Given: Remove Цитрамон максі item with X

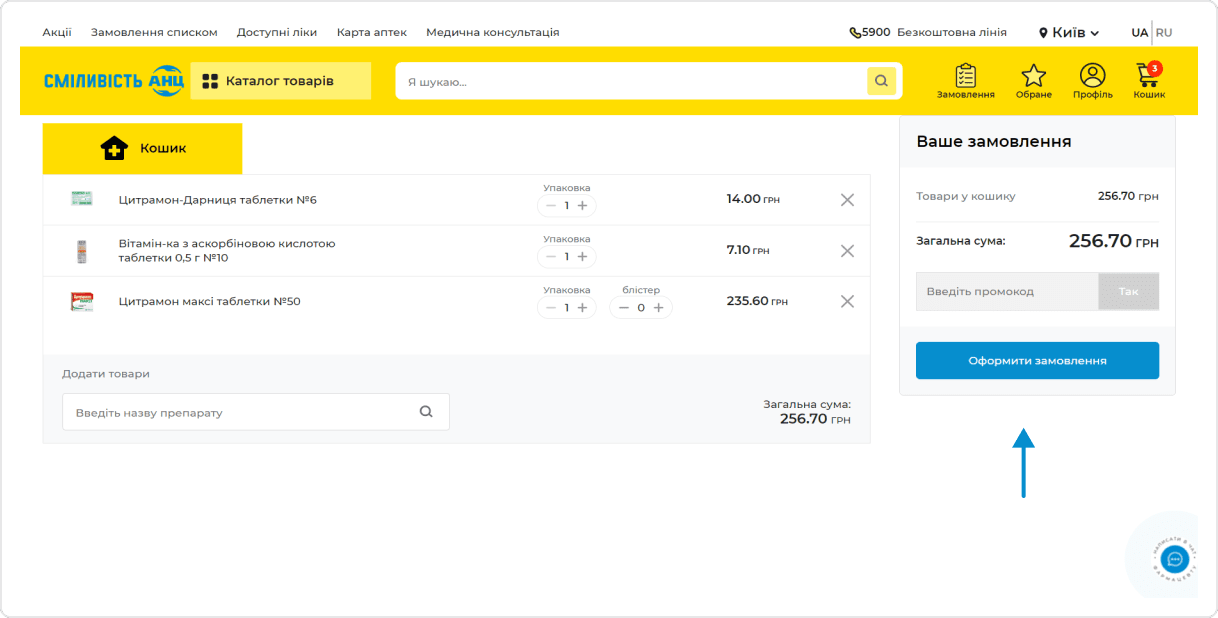Looking at the screenshot, I should [x=847, y=301].
